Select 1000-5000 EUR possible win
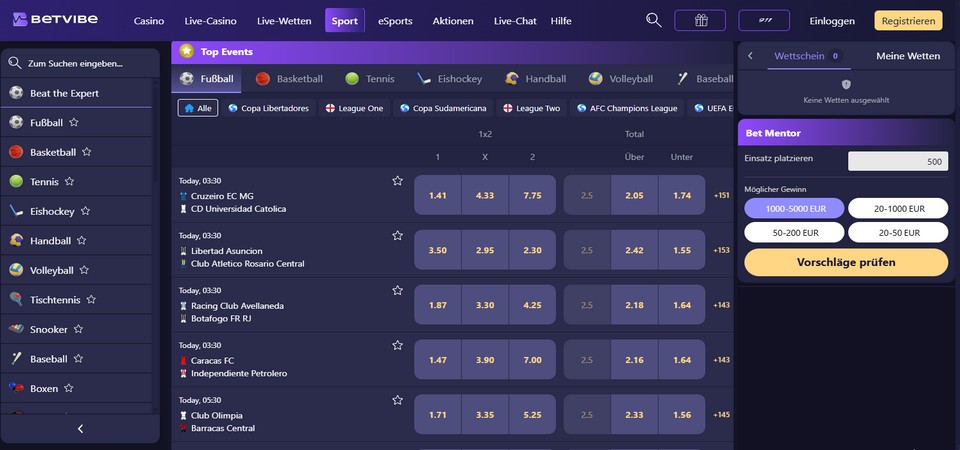Viewport: 960px width, 450px height. 794,208
